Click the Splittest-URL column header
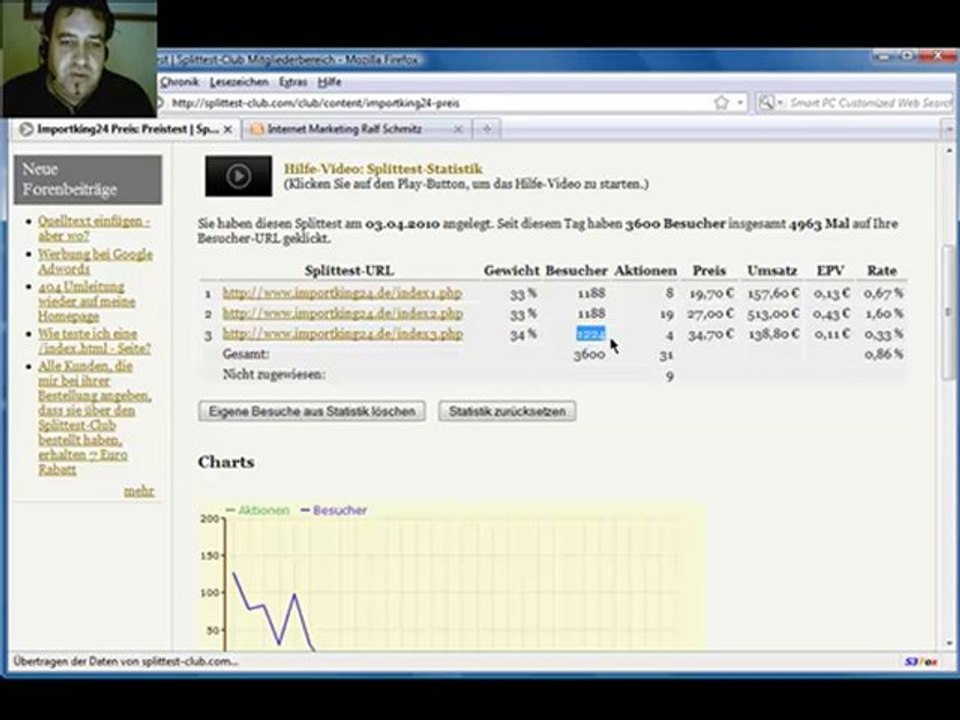Screen dimensions: 960x720 click(349, 271)
